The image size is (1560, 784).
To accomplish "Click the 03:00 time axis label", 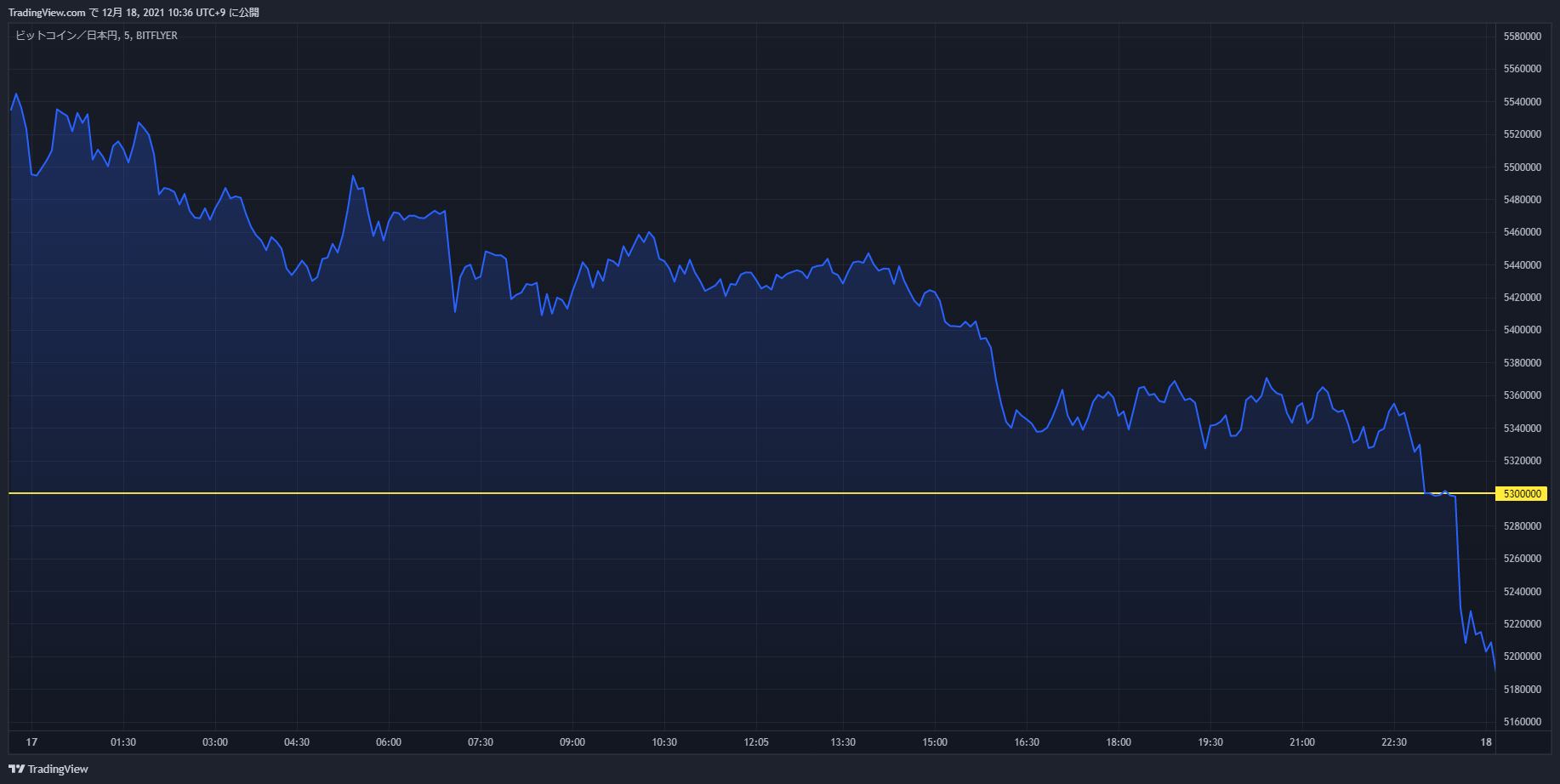I will [215, 742].
